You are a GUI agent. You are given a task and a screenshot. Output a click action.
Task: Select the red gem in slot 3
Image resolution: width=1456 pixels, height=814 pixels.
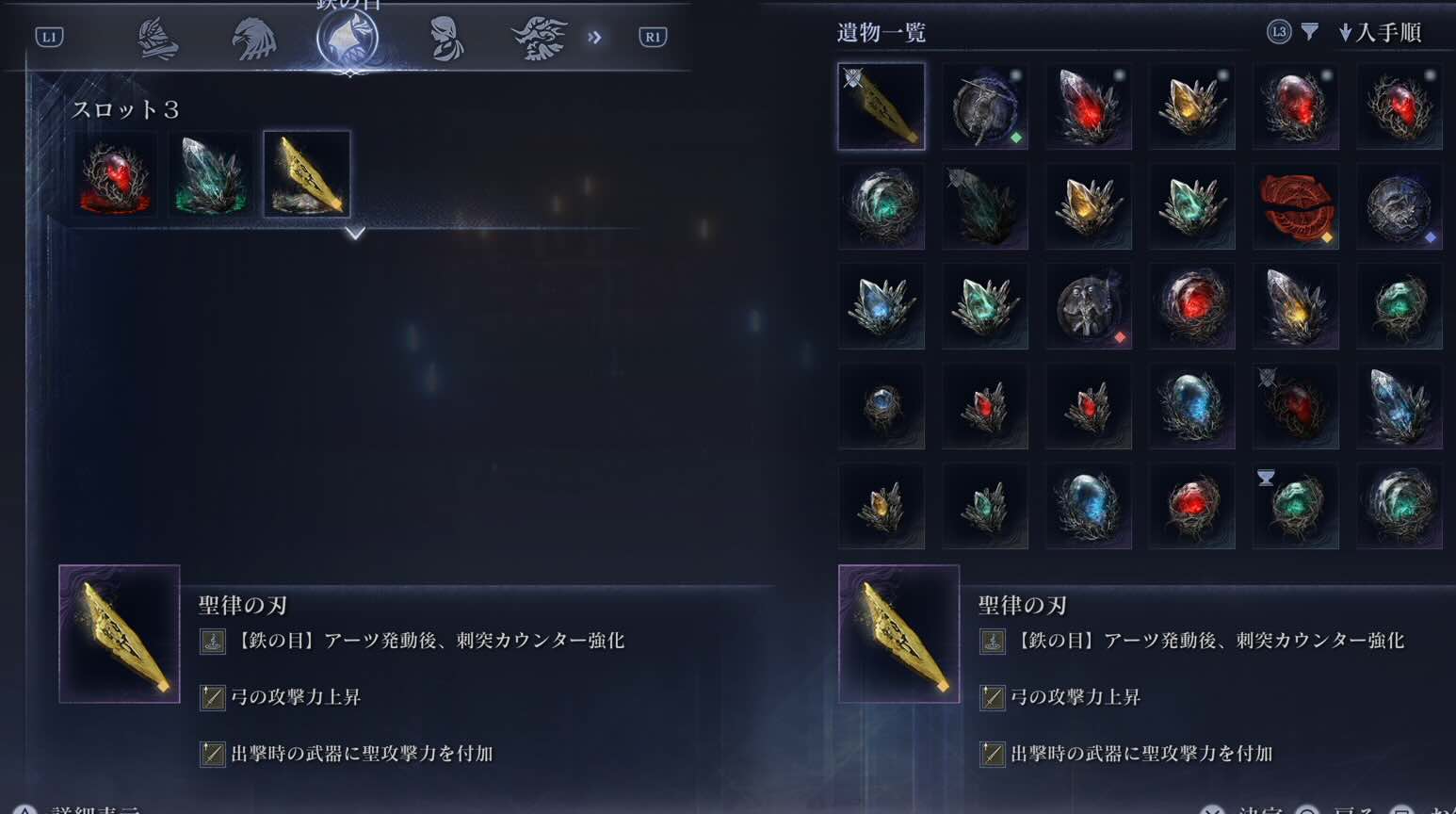coord(118,174)
